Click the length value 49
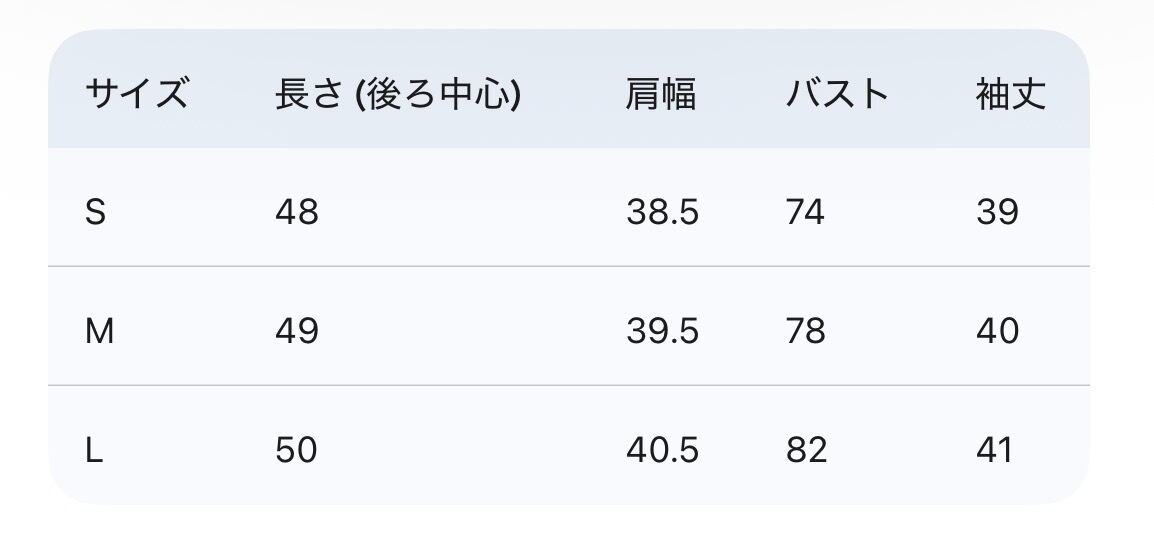 296,331
